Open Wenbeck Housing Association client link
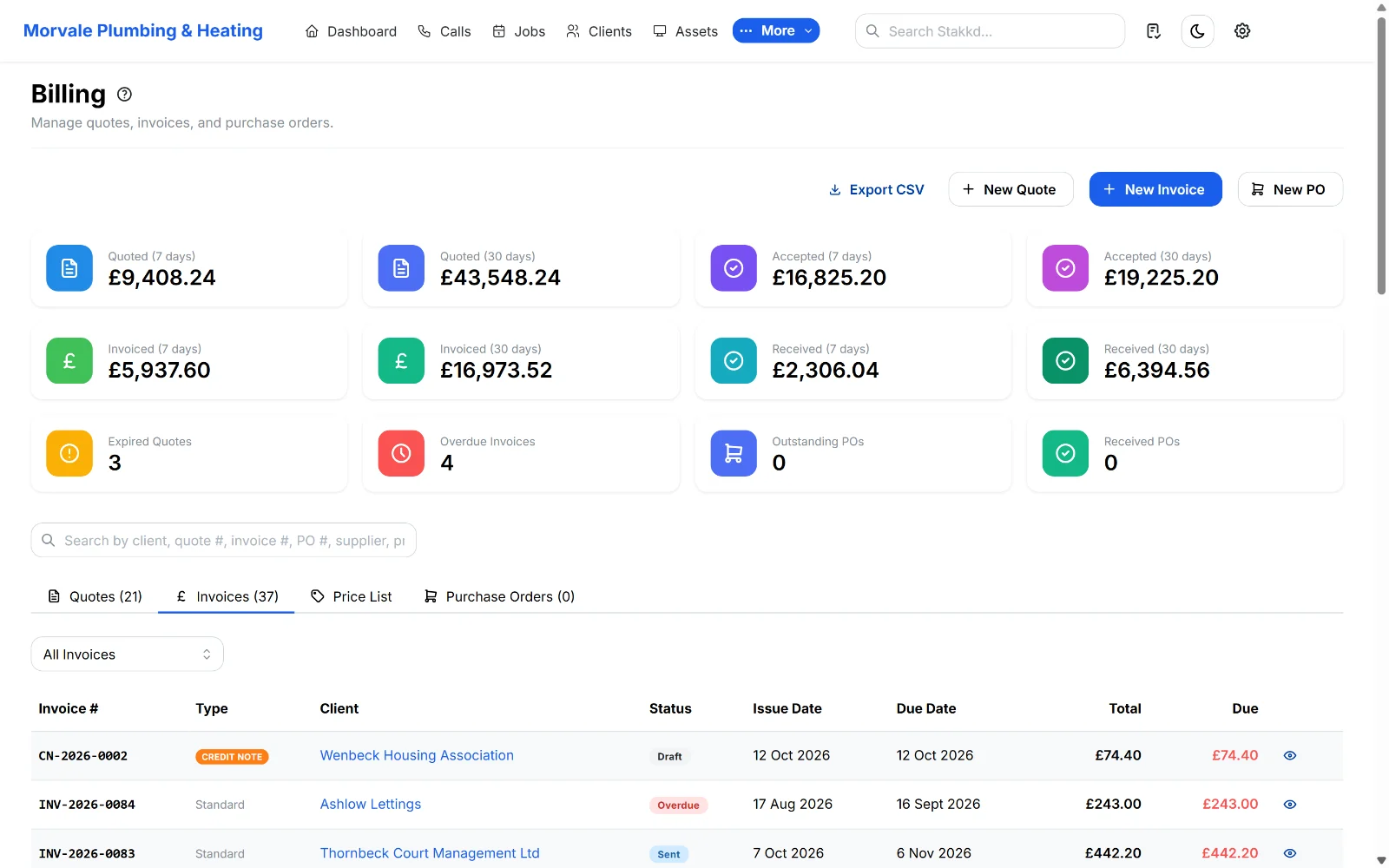 click(x=417, y=755)
